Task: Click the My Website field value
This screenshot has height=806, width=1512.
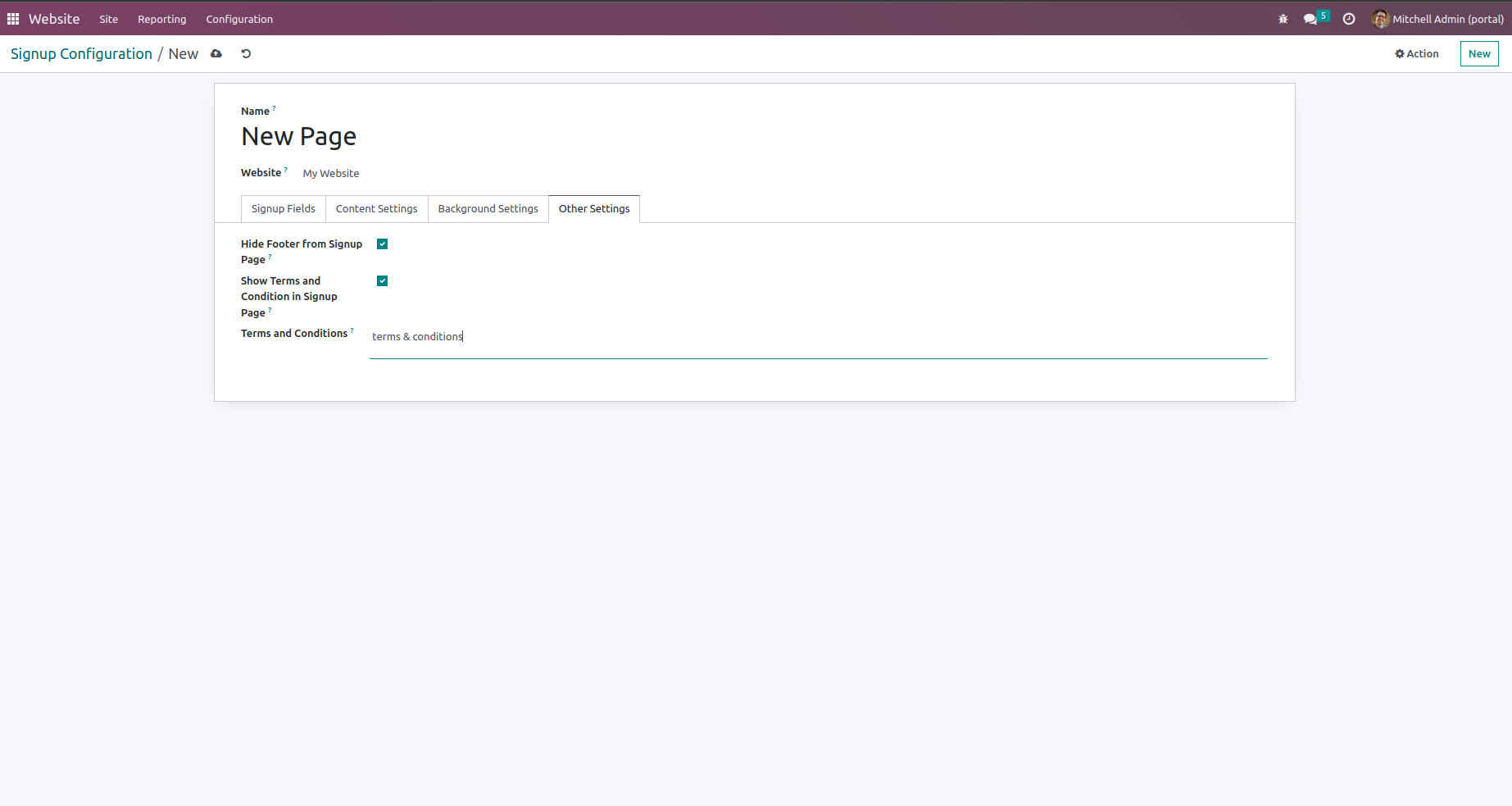Action: coord(331,174)
